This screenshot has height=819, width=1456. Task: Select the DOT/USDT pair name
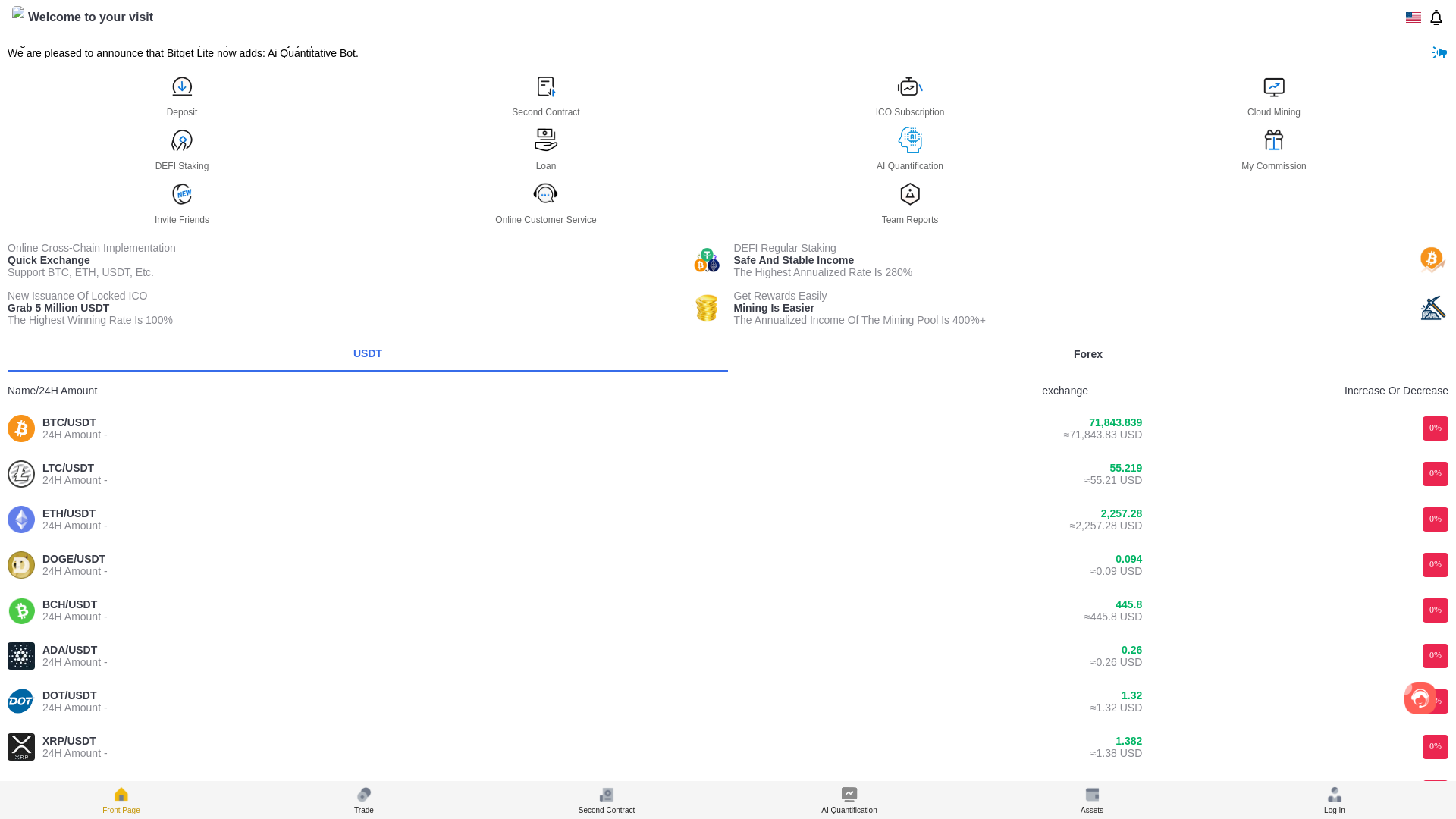click(x=69, y=695)
